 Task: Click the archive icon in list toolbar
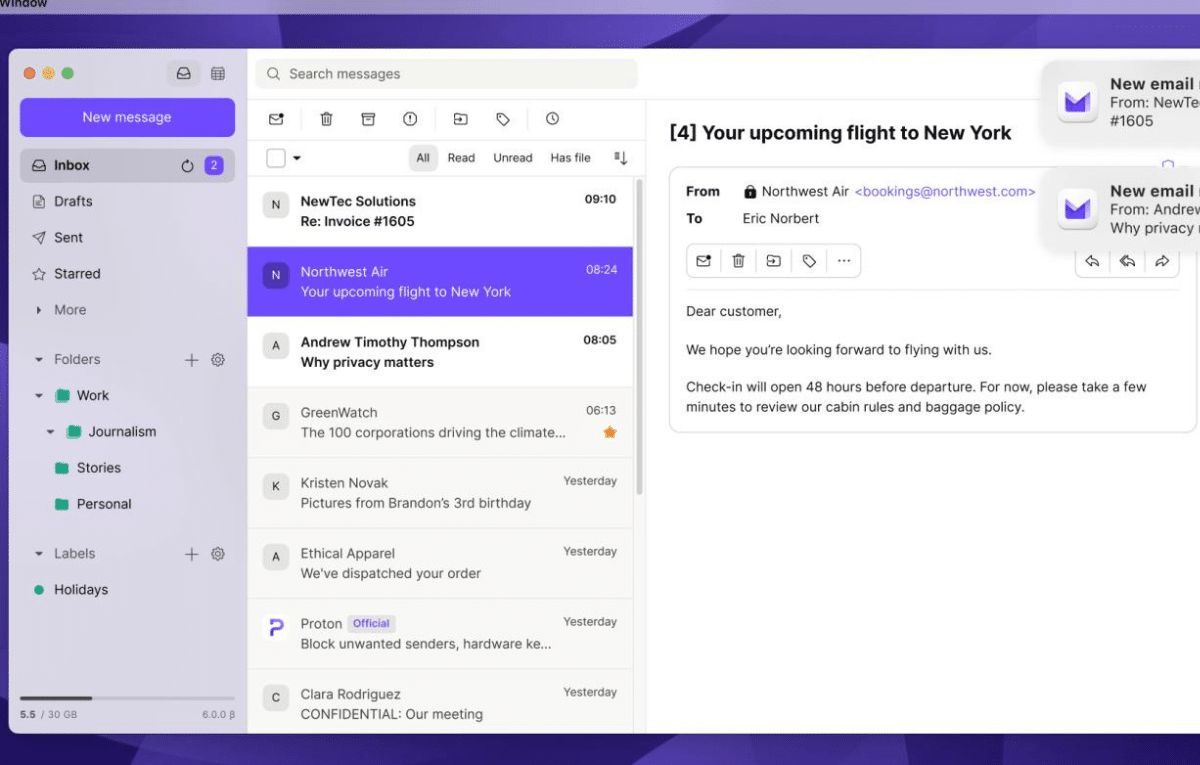tap(368, 119)
